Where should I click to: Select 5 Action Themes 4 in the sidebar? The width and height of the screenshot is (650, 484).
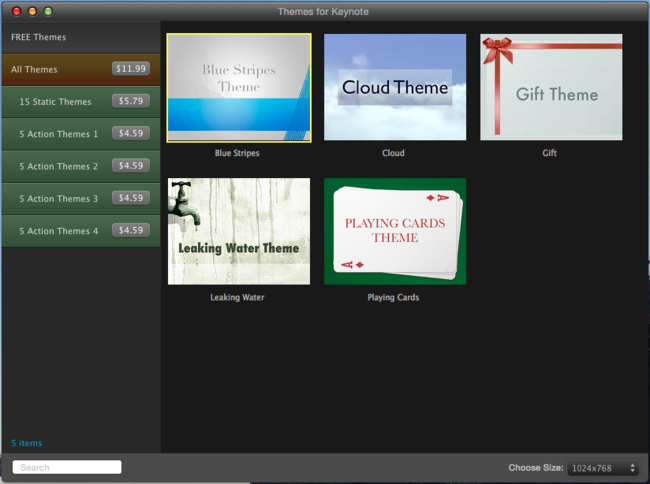tap(81, 231)
